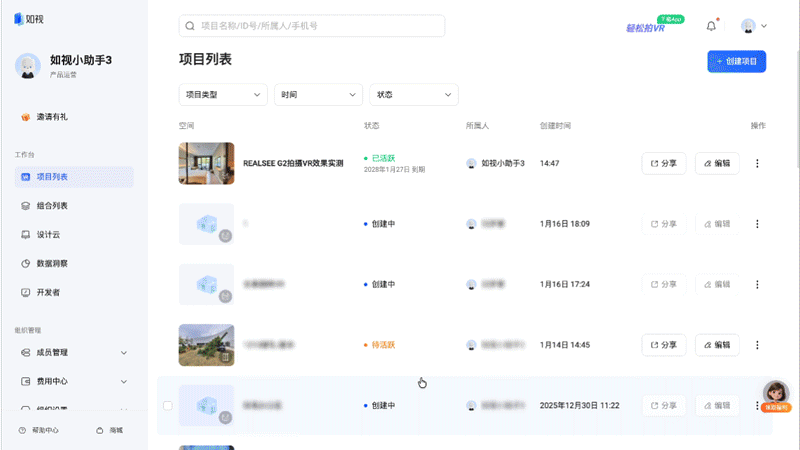This screenshot has width=800, height=450.
Task: Click the customer service avatar icon
Action: click(x=776, y=396)
